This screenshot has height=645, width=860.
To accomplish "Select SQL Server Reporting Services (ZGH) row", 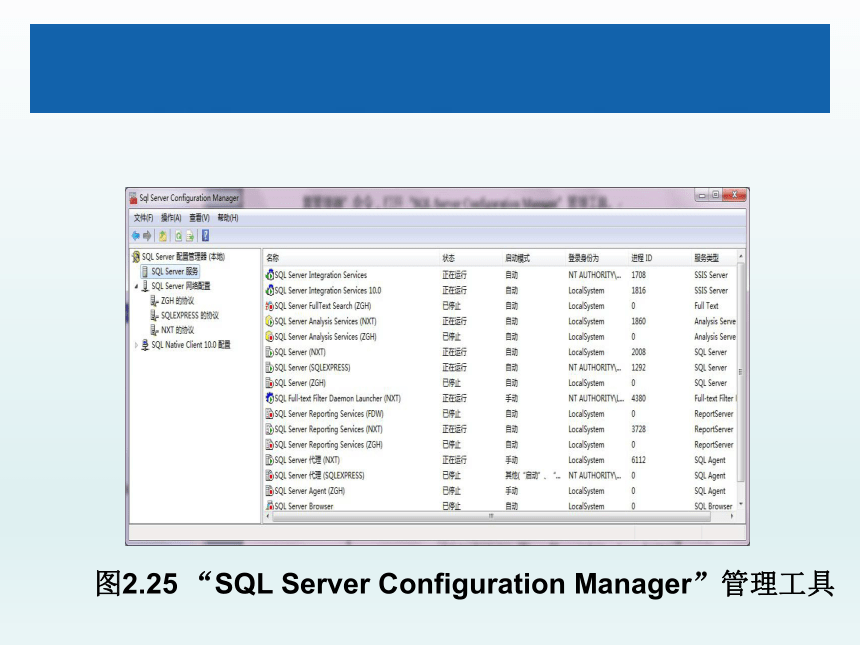I will [329, 444].
